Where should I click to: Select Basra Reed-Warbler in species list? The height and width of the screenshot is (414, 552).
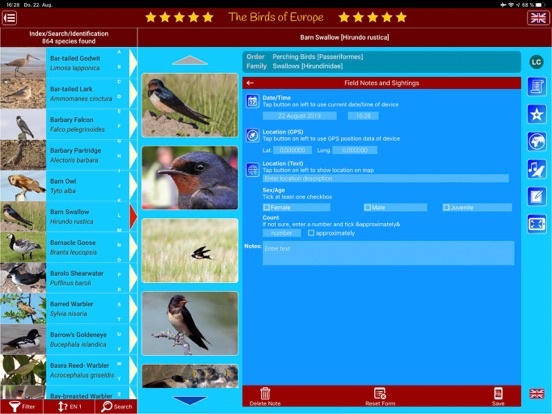[x=69, y=370]
